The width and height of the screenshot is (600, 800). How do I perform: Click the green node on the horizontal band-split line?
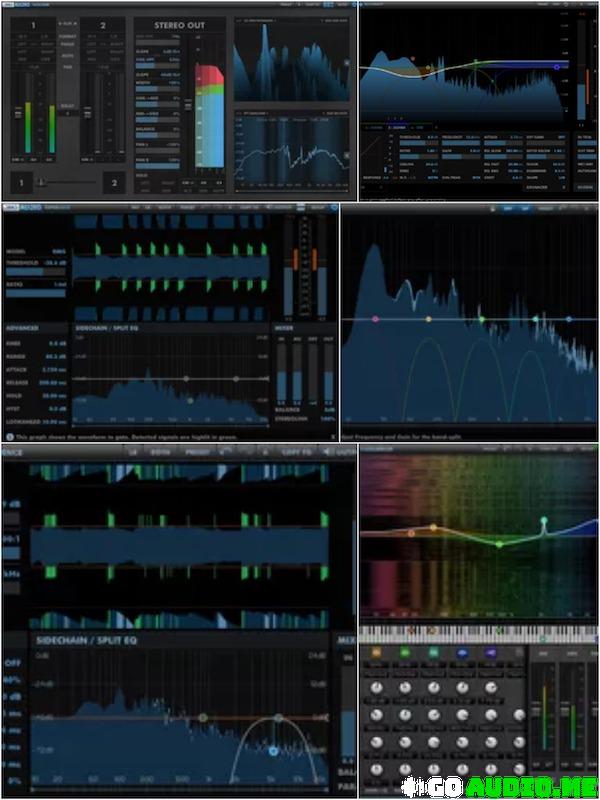481,319
